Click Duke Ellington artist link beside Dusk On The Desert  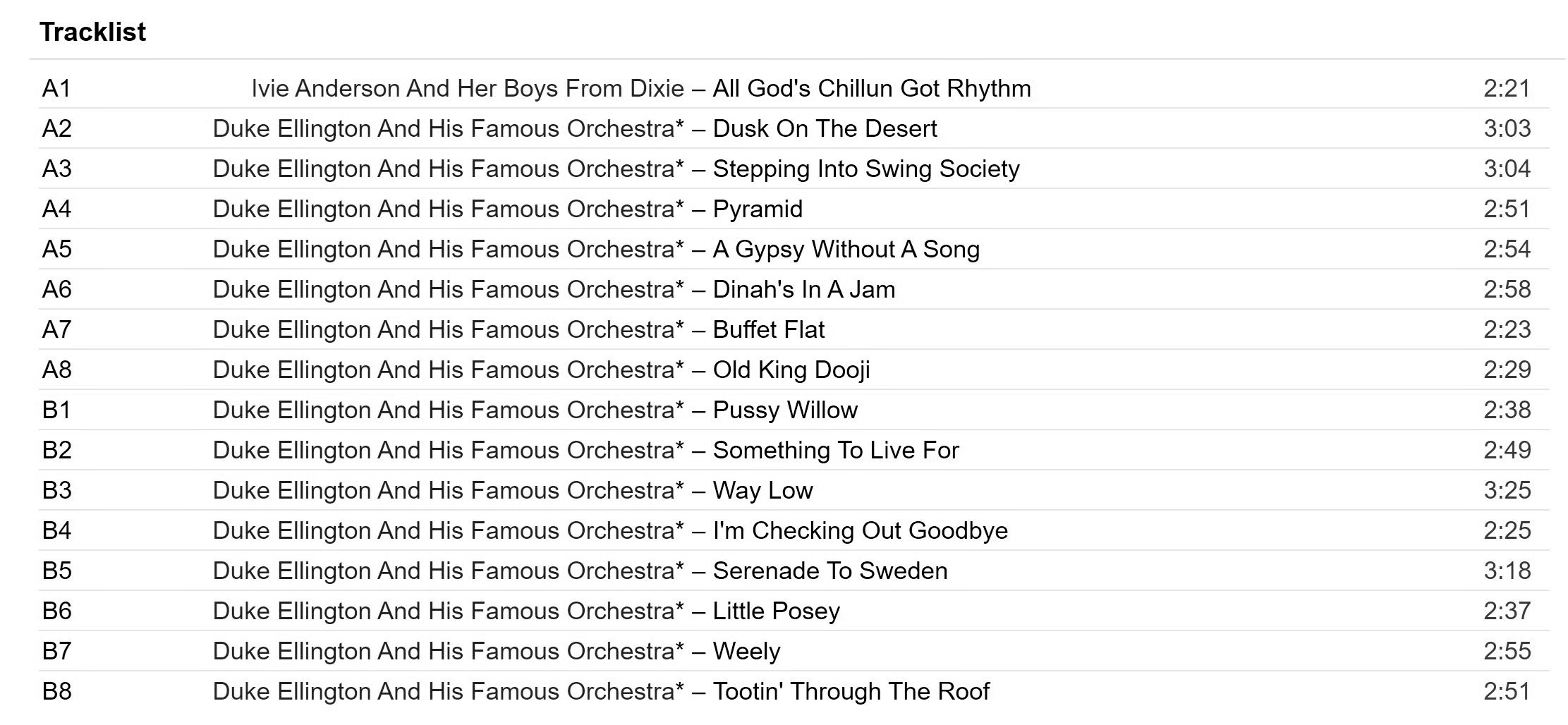(x=447, y=129)
